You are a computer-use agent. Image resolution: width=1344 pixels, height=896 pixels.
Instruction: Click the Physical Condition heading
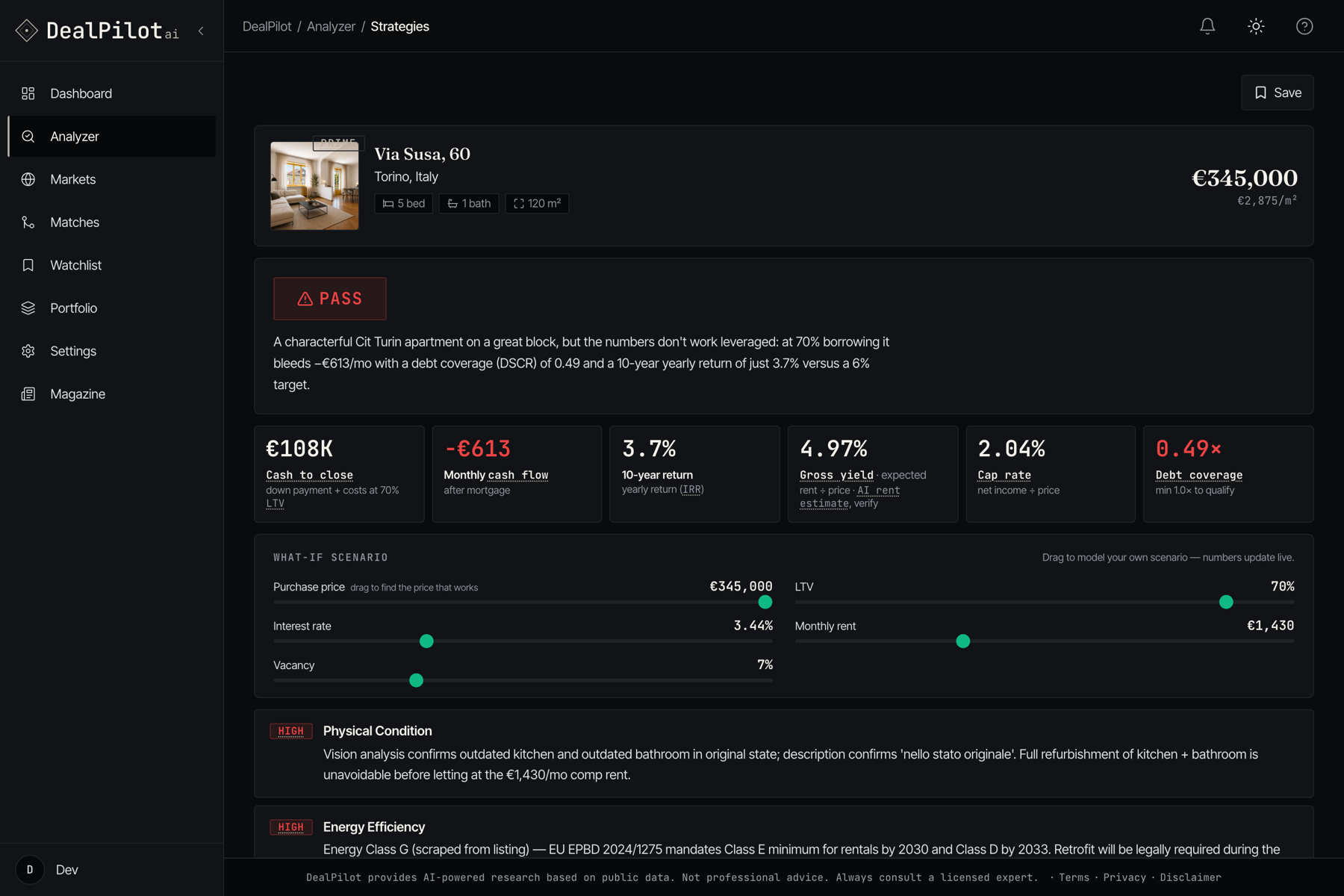coord(378,731)
